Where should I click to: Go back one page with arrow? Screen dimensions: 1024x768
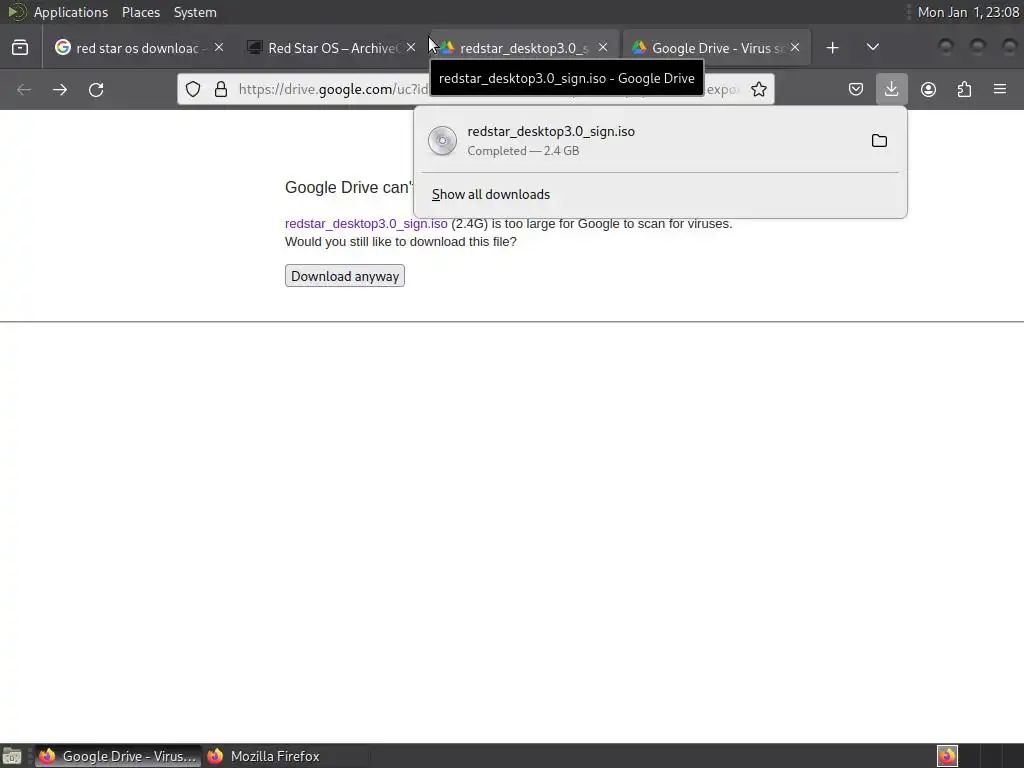pos(24,89)
